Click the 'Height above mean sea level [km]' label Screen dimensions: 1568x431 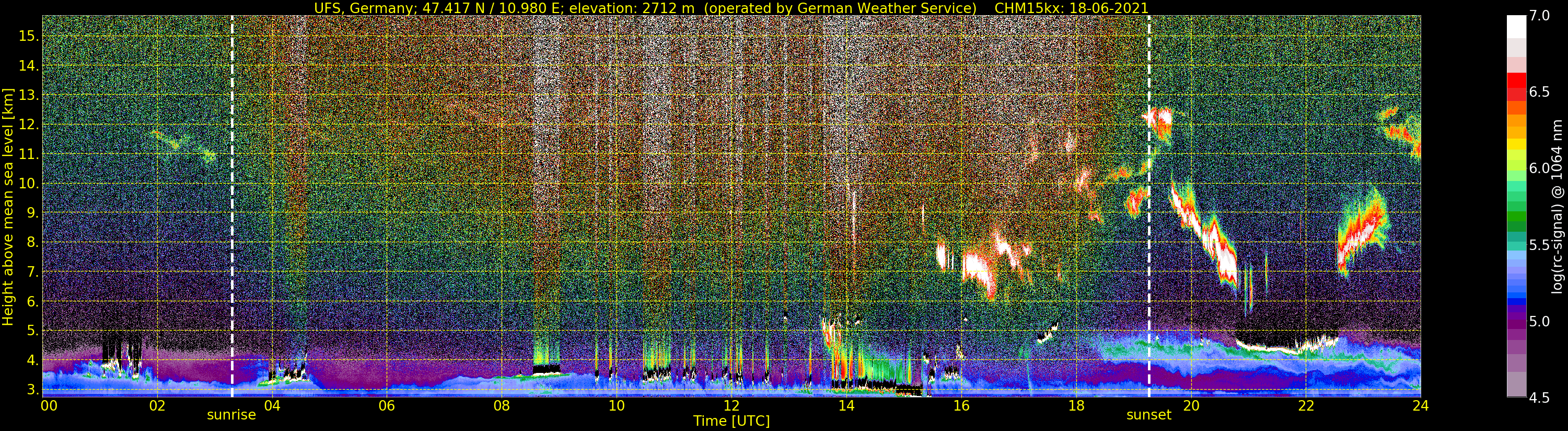[8, 206]
